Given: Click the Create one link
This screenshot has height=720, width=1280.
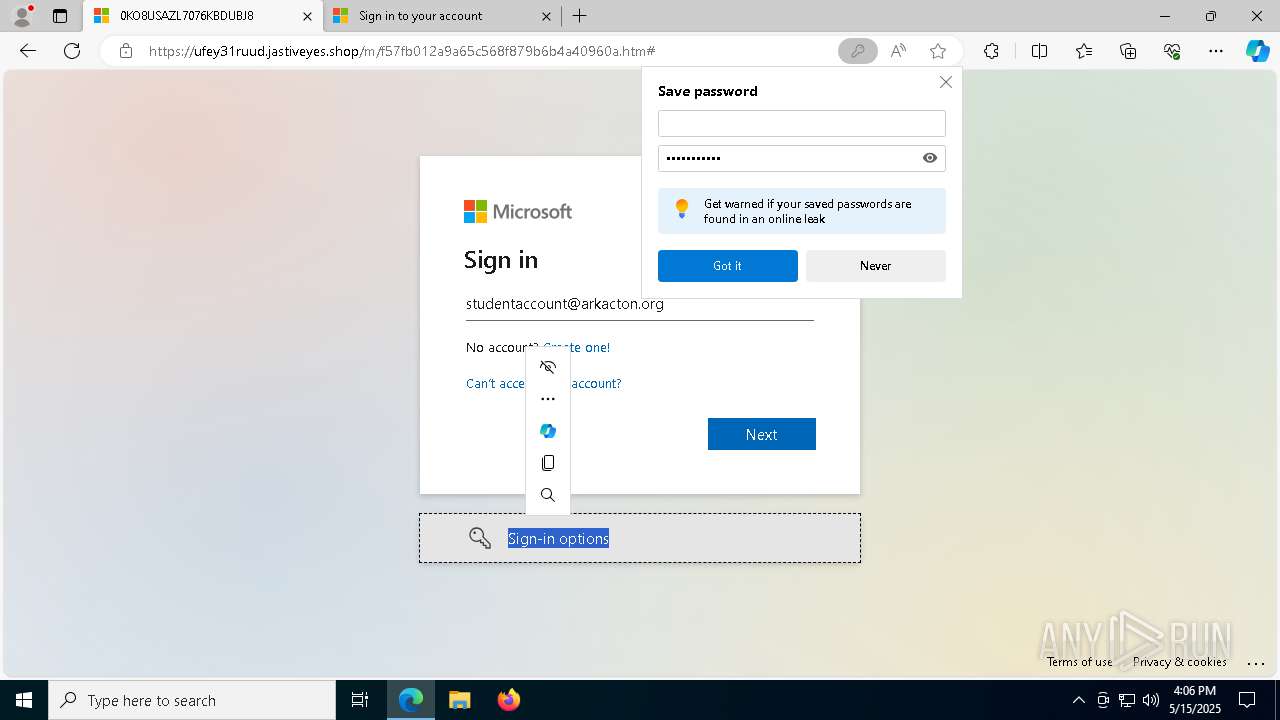Looking at the screenshot, I should click(577, 347).
